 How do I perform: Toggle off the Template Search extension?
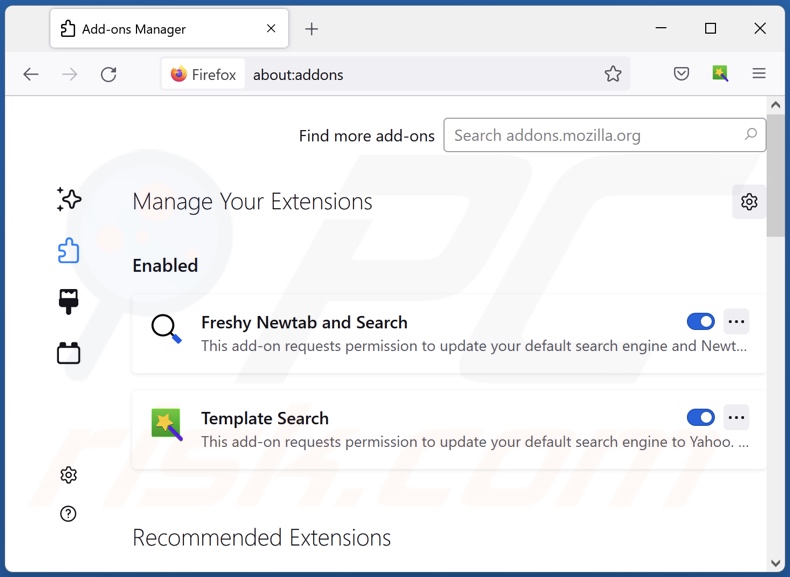(700, 418)
